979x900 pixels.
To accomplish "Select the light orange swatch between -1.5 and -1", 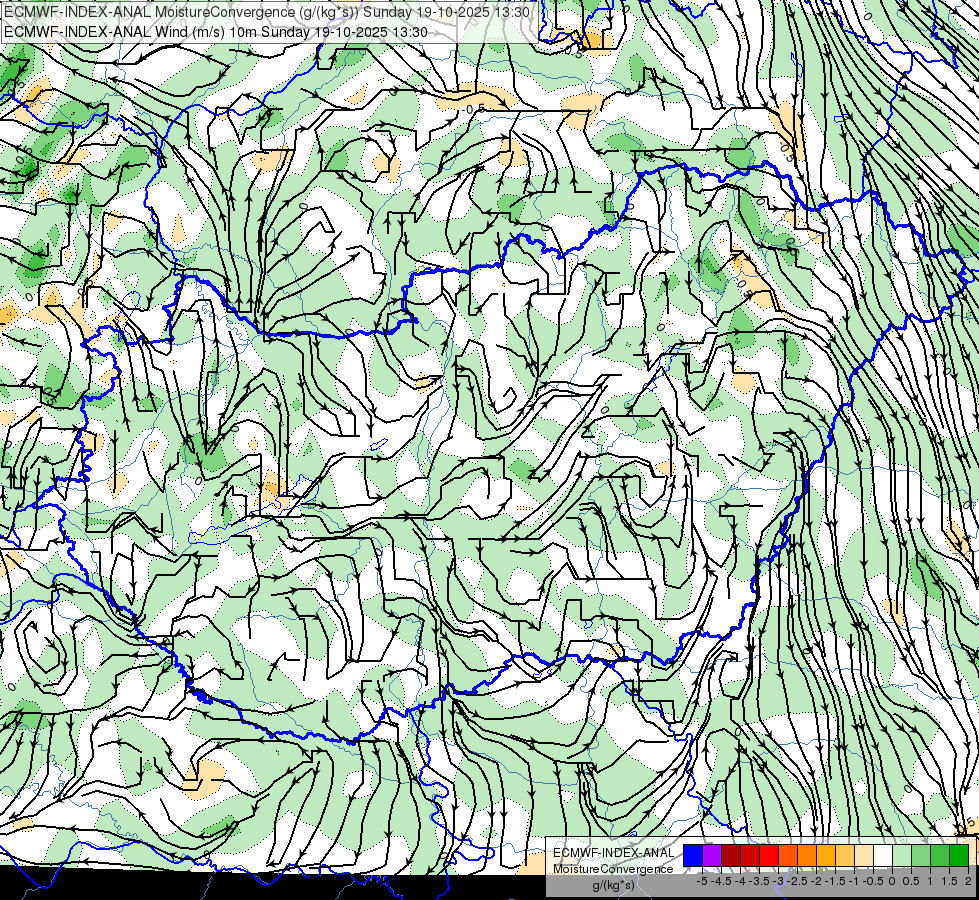I will point(845,855).
